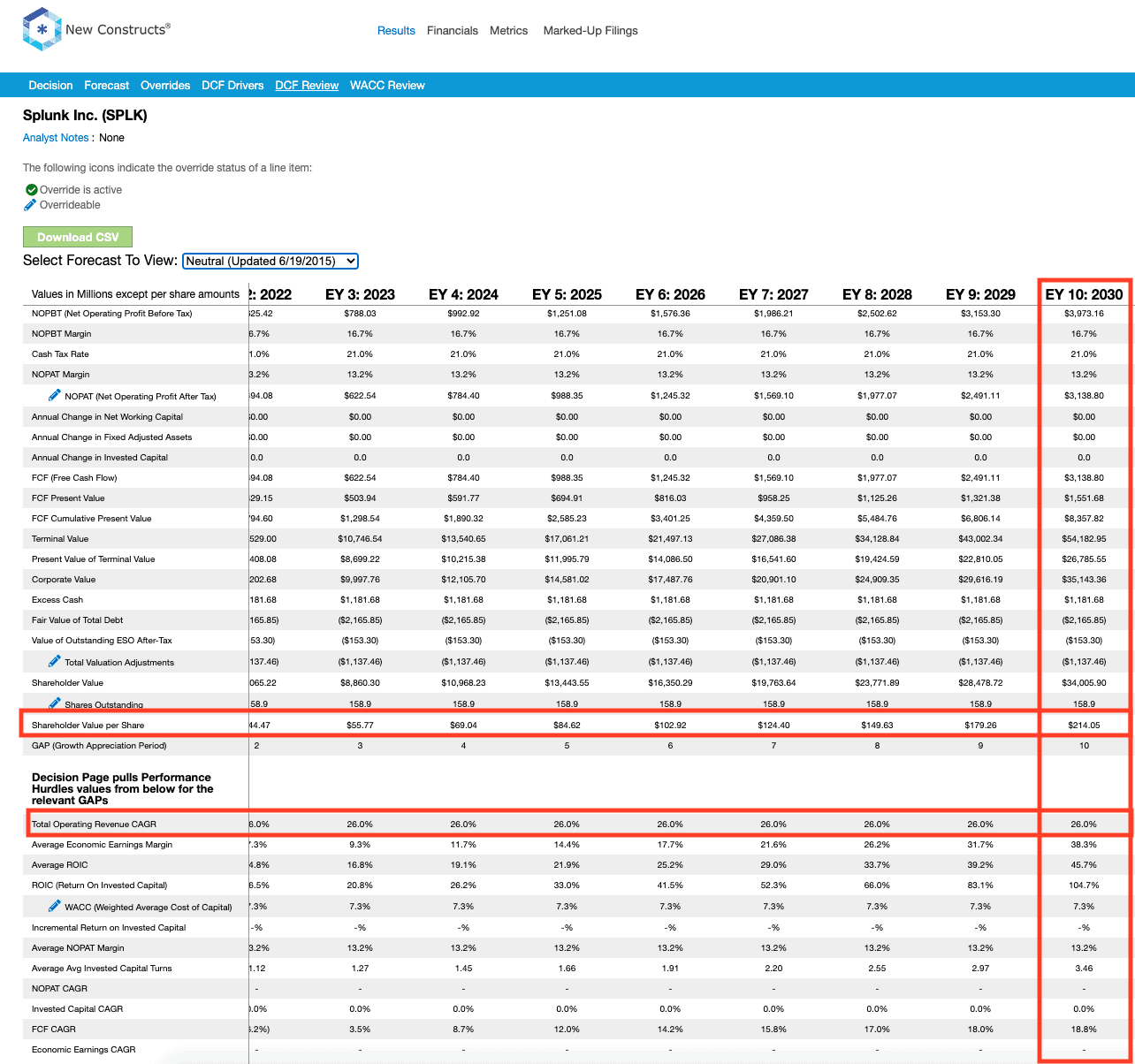Image resolution: width=1135 pixels, height=1064 pixels.
Task: Click the Incremental Return on Invested Capital label
Action: (x=109, y=928)
